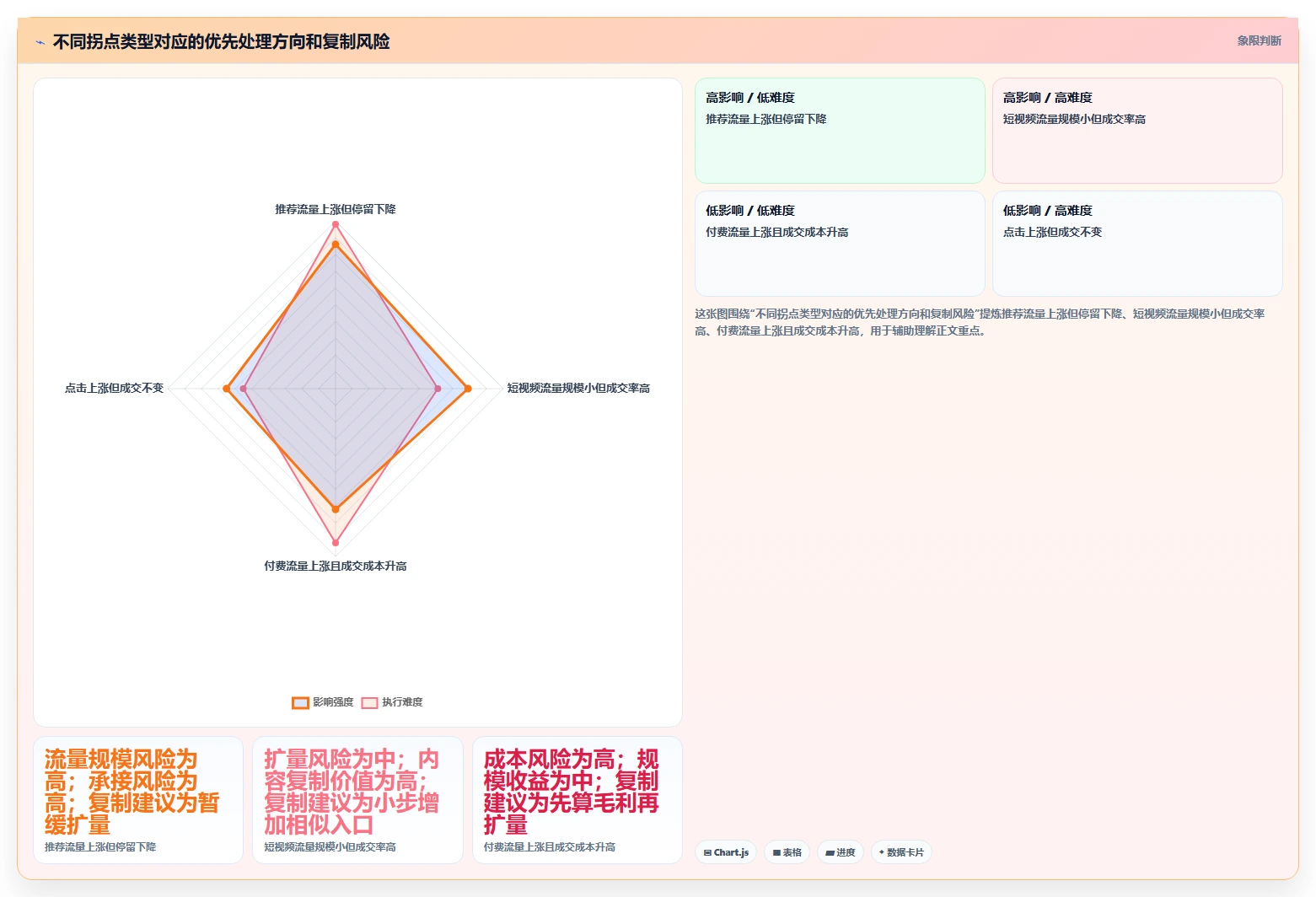The image size is (1316, 897).
Task: Open the 低影响 / 高难度 quadrant card
Action: pyautogui.click(x=1137, y=244)
